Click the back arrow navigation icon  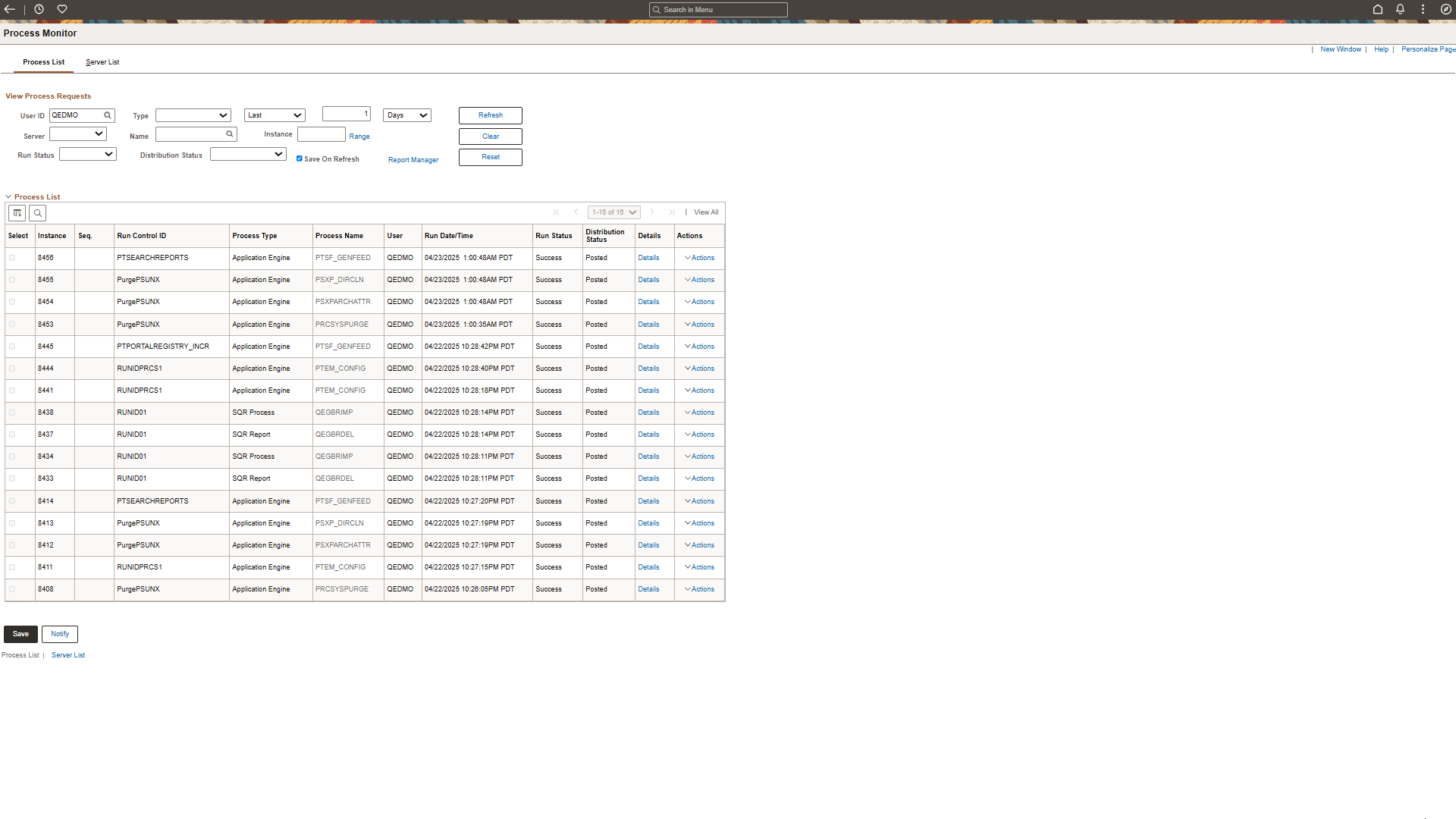[9, 9]
